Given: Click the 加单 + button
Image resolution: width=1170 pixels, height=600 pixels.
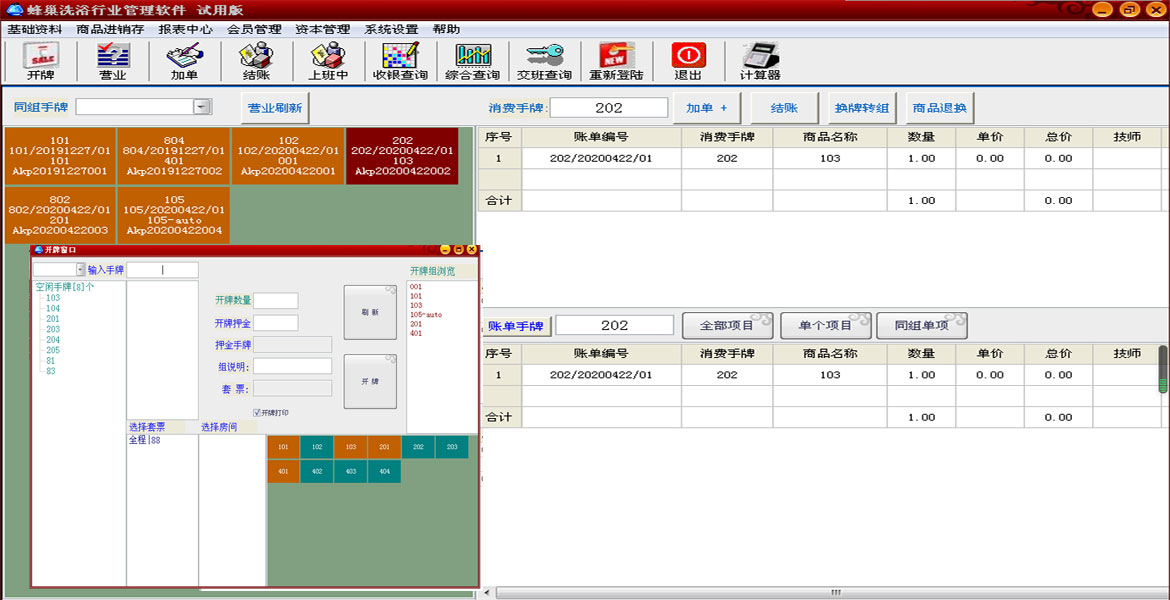Looking at the screenshot, I should point(707,107).
